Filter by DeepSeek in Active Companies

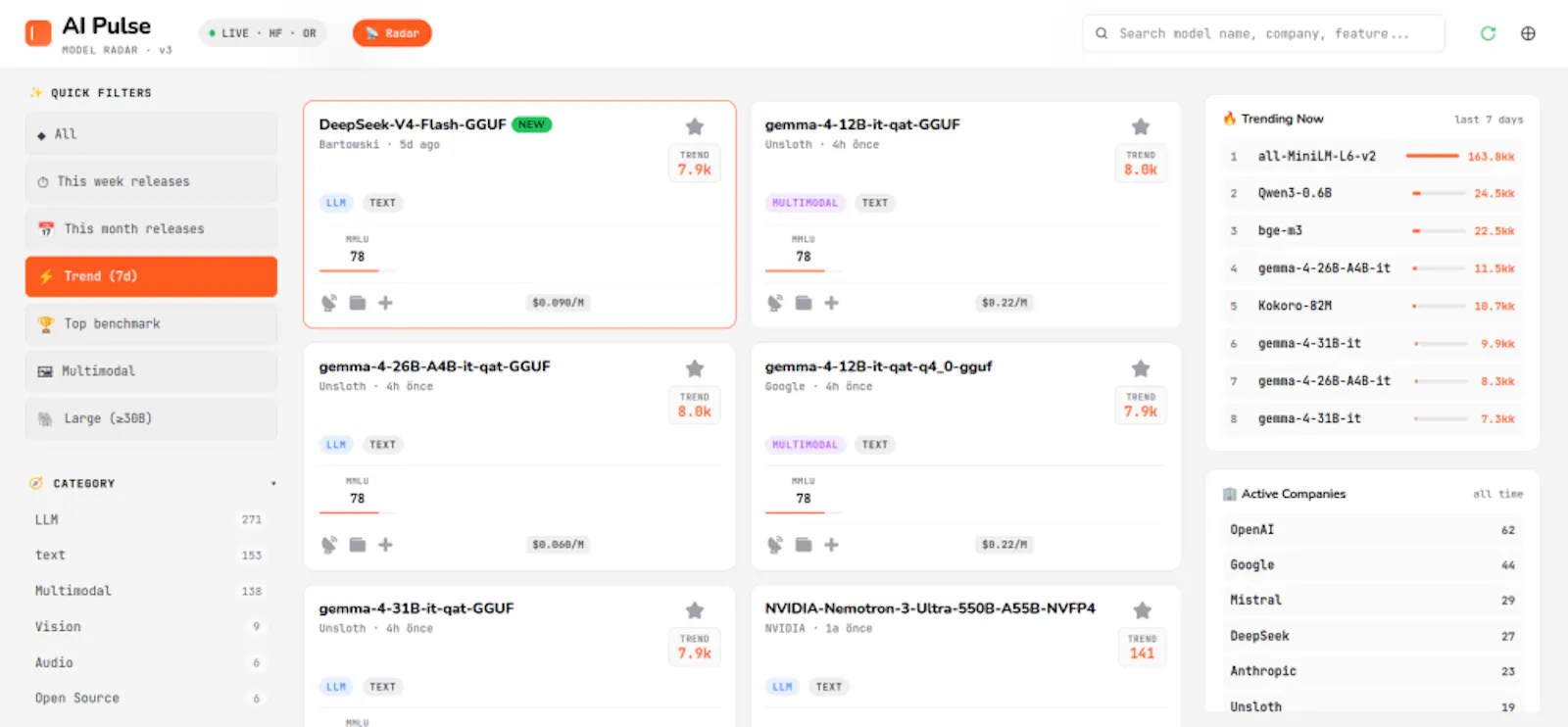coord(1372,636)
